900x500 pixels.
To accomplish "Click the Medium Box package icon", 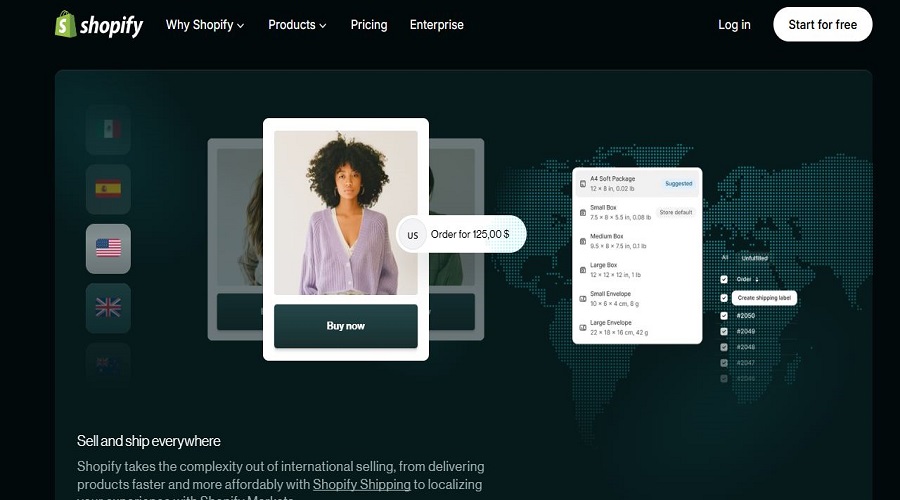I will click(583, 241).
